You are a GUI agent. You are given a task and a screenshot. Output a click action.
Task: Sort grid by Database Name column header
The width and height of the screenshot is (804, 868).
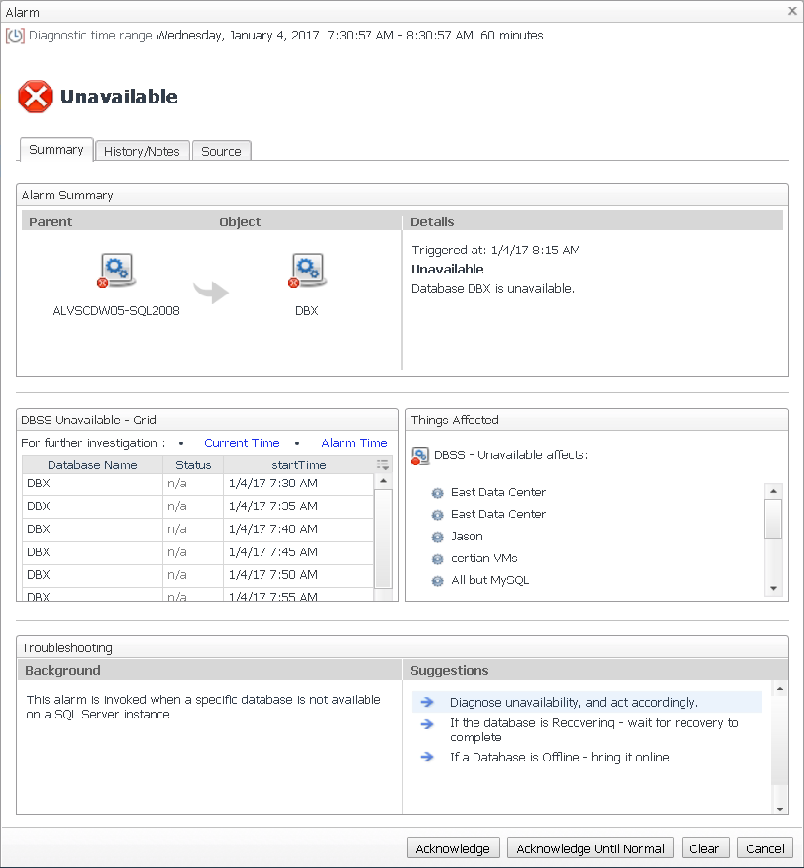92,465
